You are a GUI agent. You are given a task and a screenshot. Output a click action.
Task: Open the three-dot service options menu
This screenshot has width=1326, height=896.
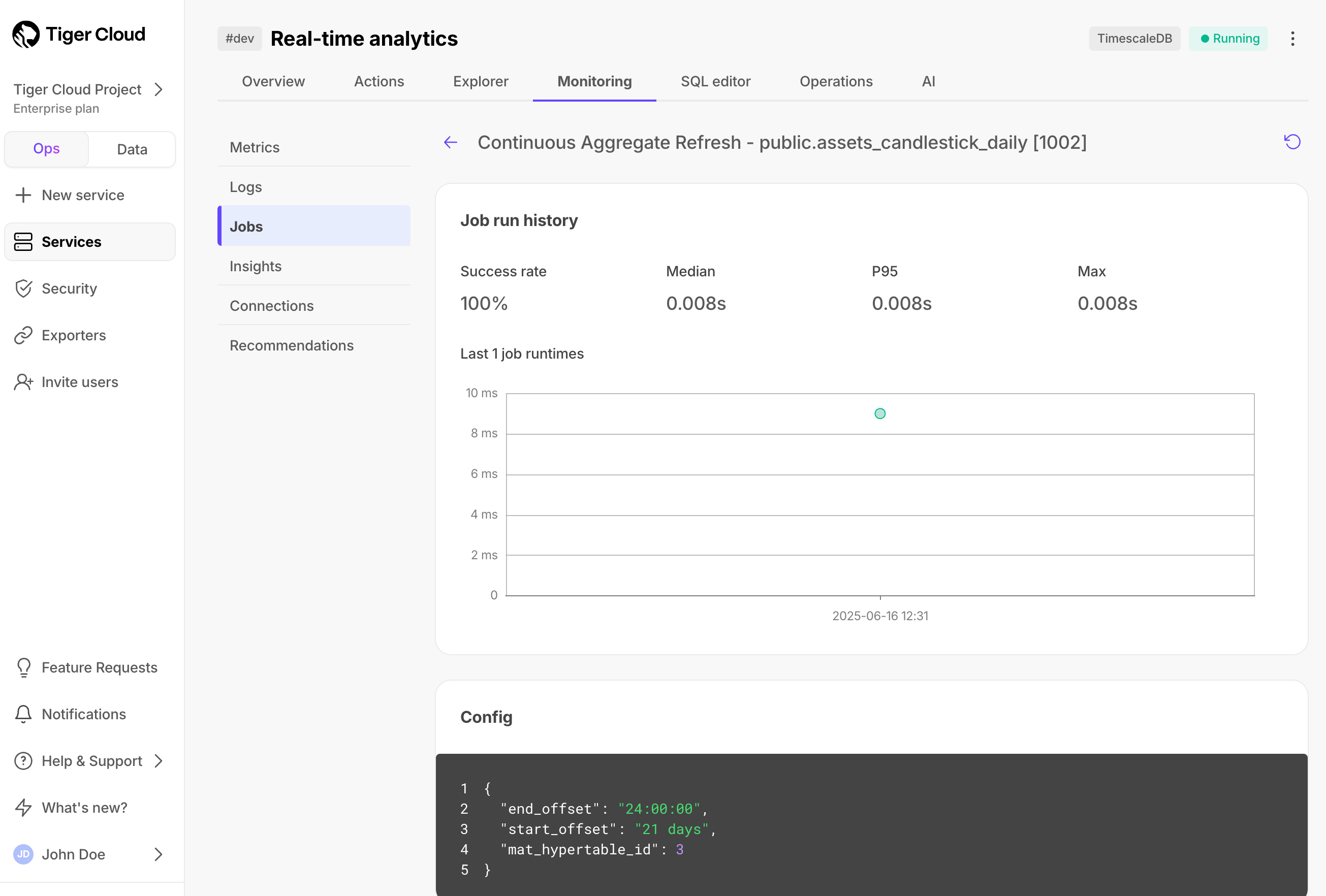(1293, 38)
